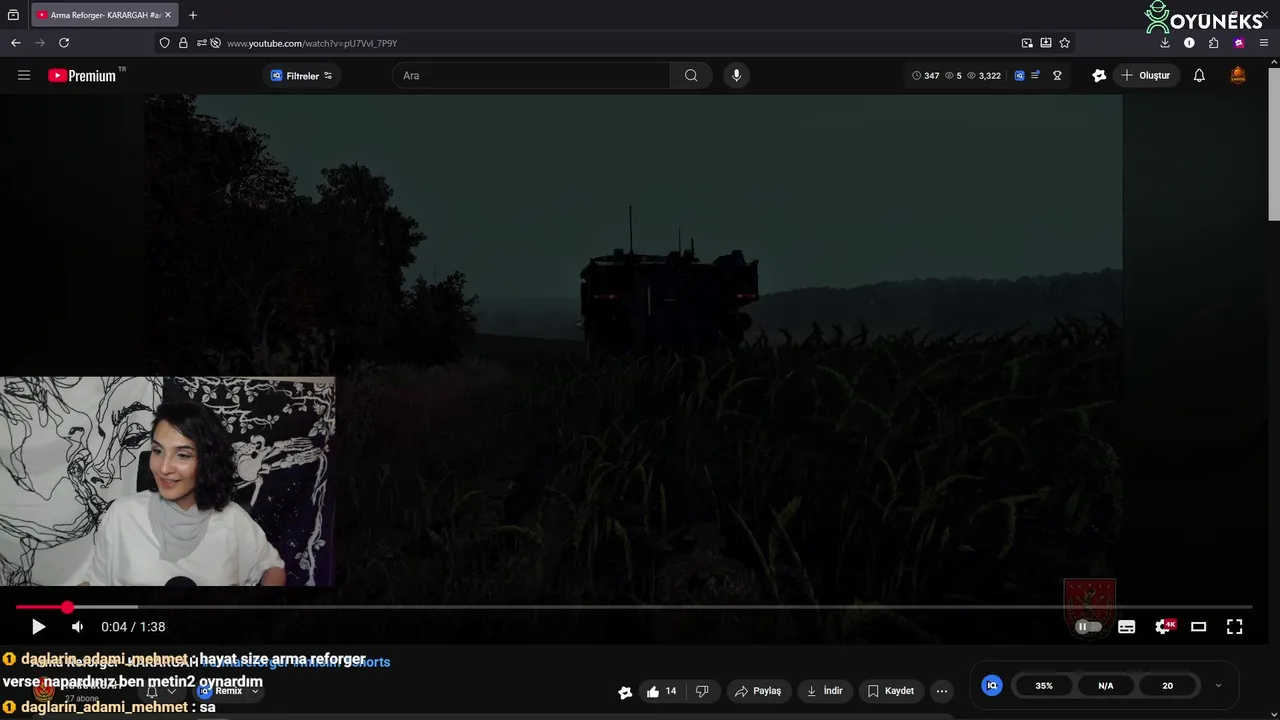Image resolution: width=1280 pixels, height=720 pixels.
Task: Click the vidIQ round logo in the score panel
Action: click(991, 685)
